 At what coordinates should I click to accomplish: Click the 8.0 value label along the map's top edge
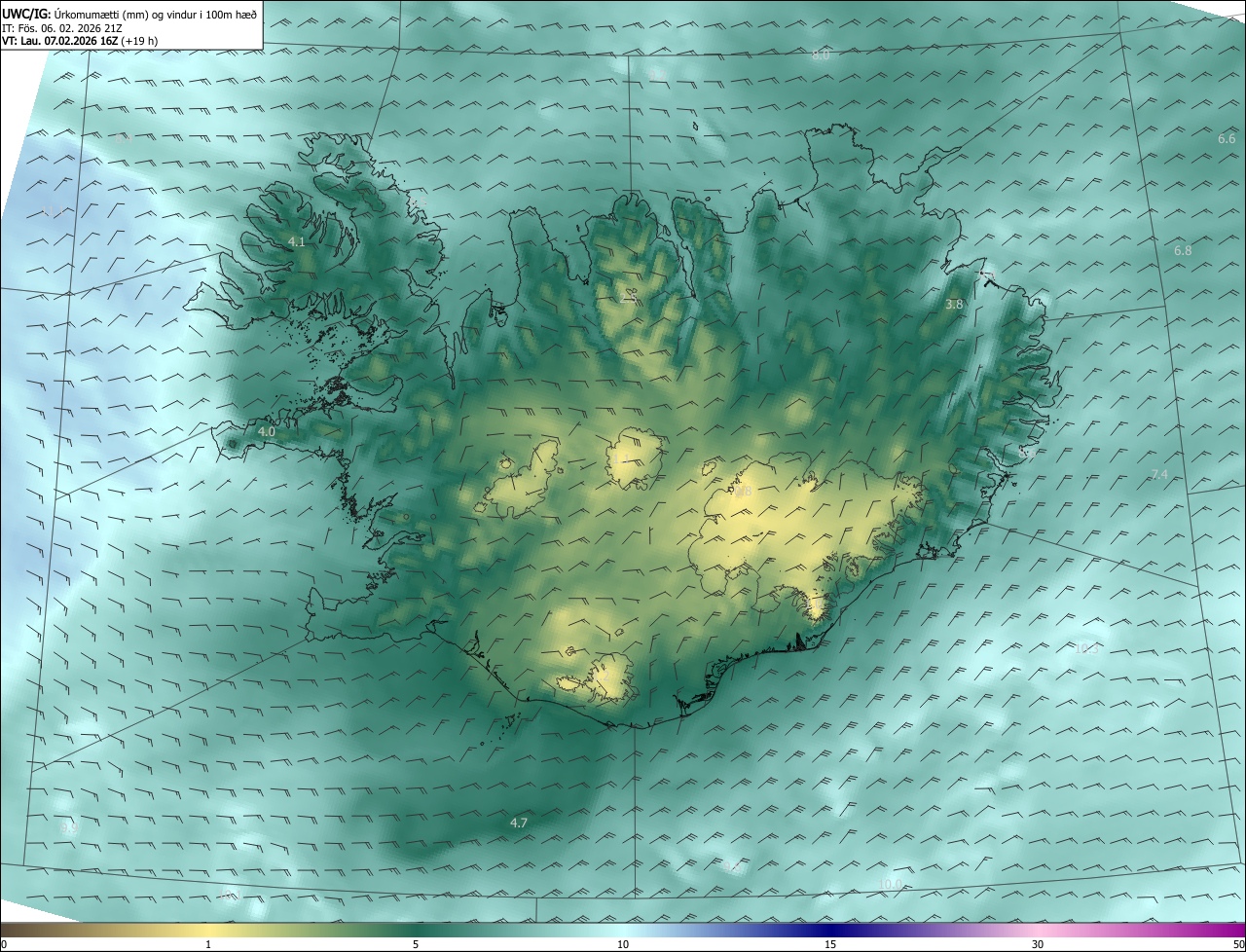821,55
